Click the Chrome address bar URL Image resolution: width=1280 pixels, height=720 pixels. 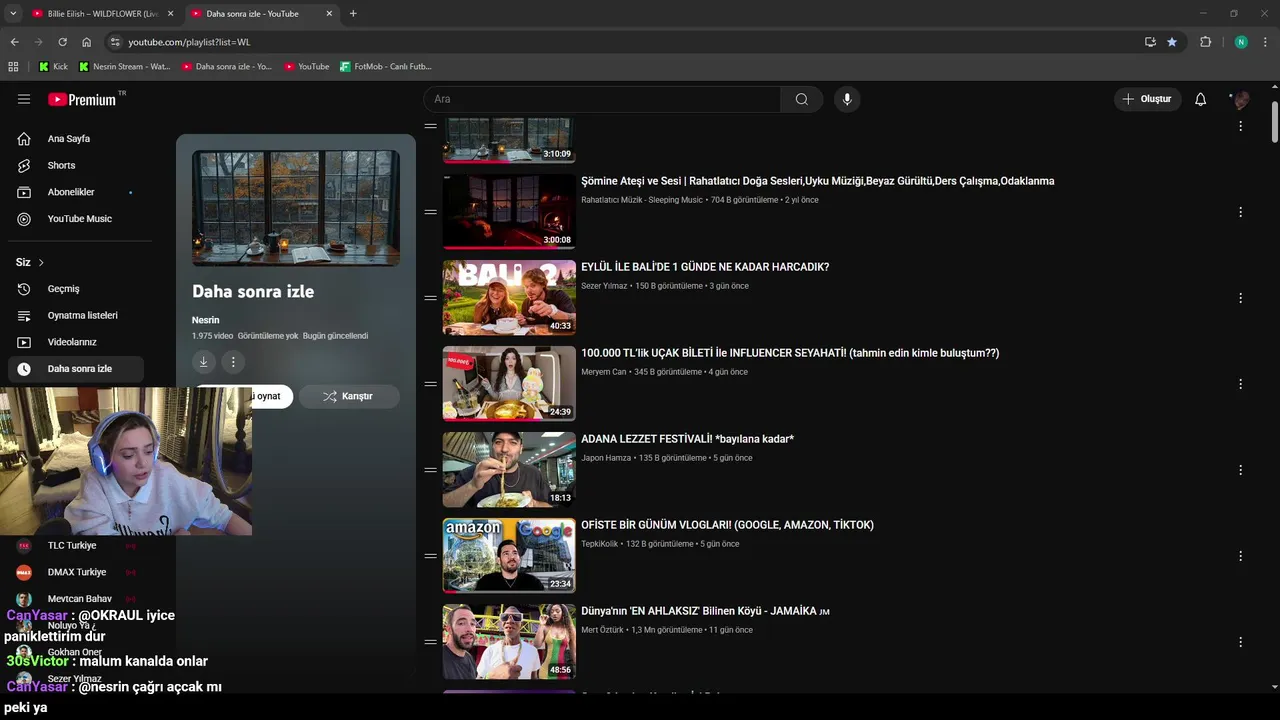[189, 42]
